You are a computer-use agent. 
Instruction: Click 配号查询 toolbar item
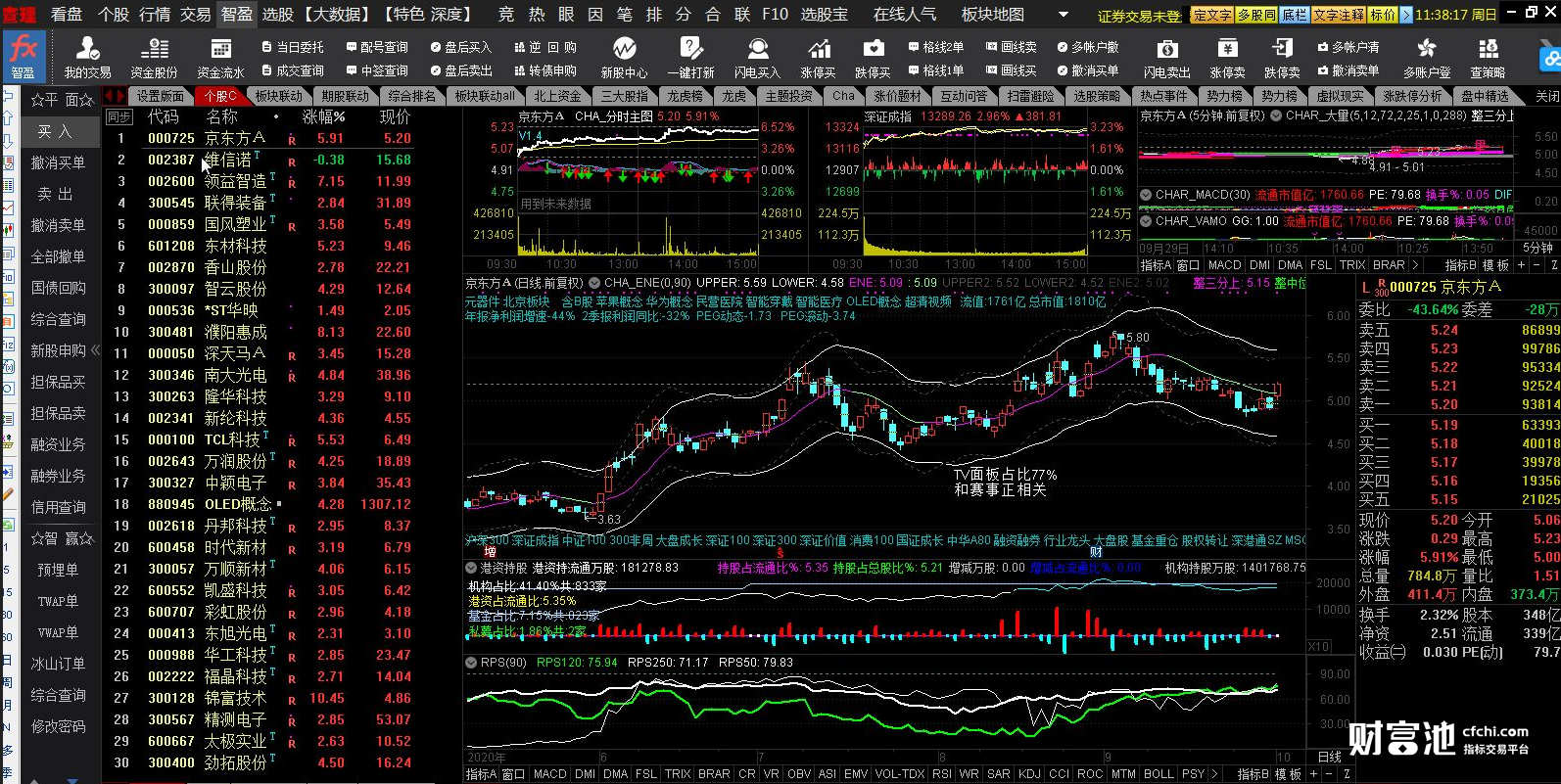(x=377, y=47)
